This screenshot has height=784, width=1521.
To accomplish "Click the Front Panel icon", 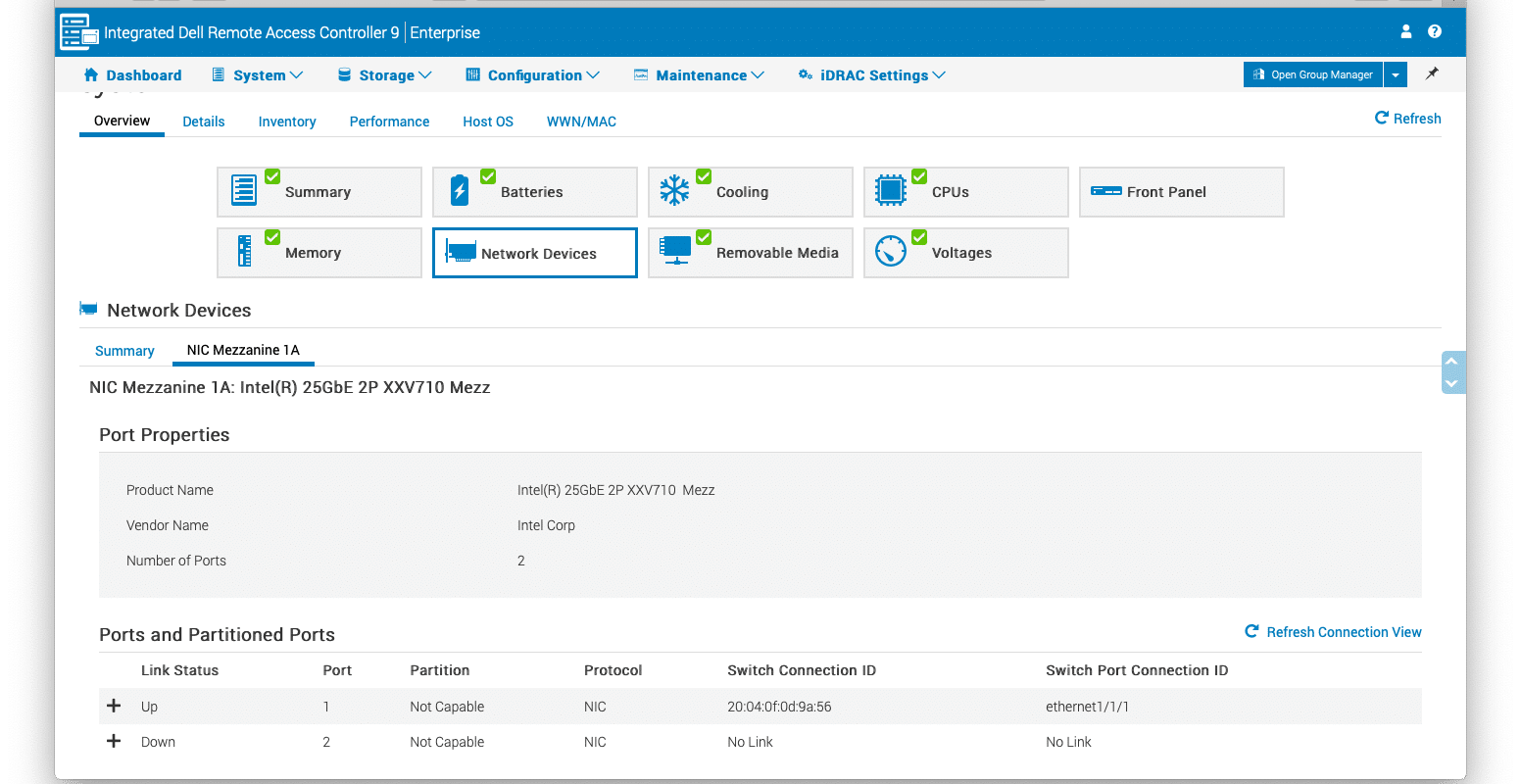I will pyautogui.click(x=1106, y=191).
